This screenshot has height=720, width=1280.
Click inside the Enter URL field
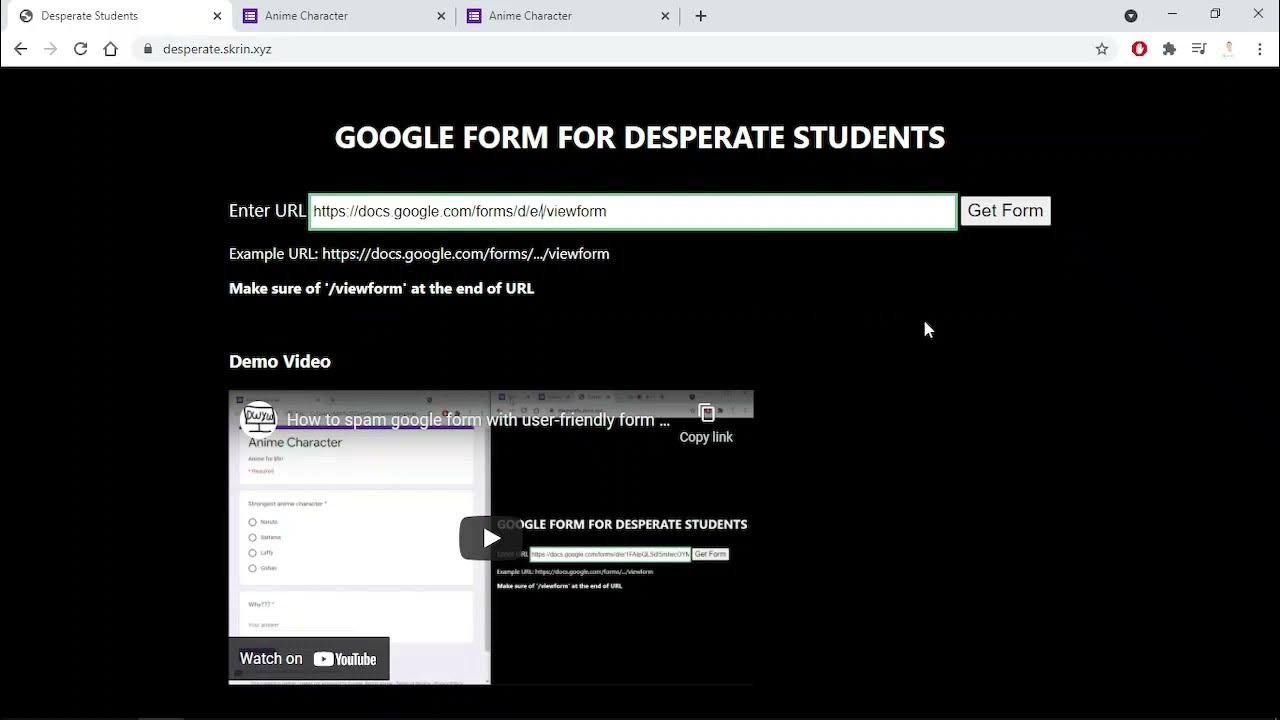632,212
